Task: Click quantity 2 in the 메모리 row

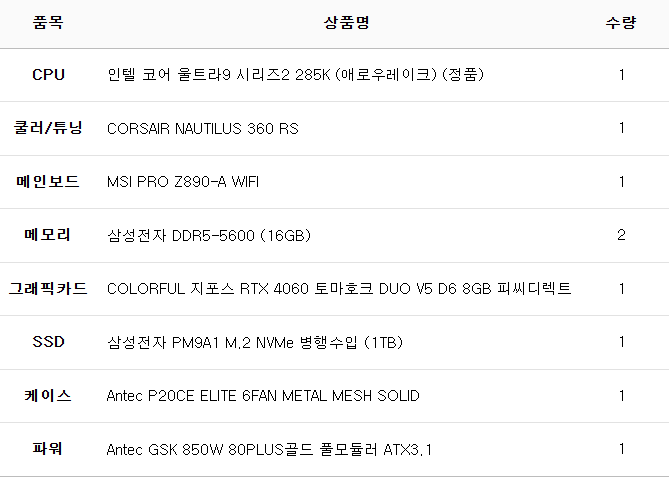Action: coord(621,235)
